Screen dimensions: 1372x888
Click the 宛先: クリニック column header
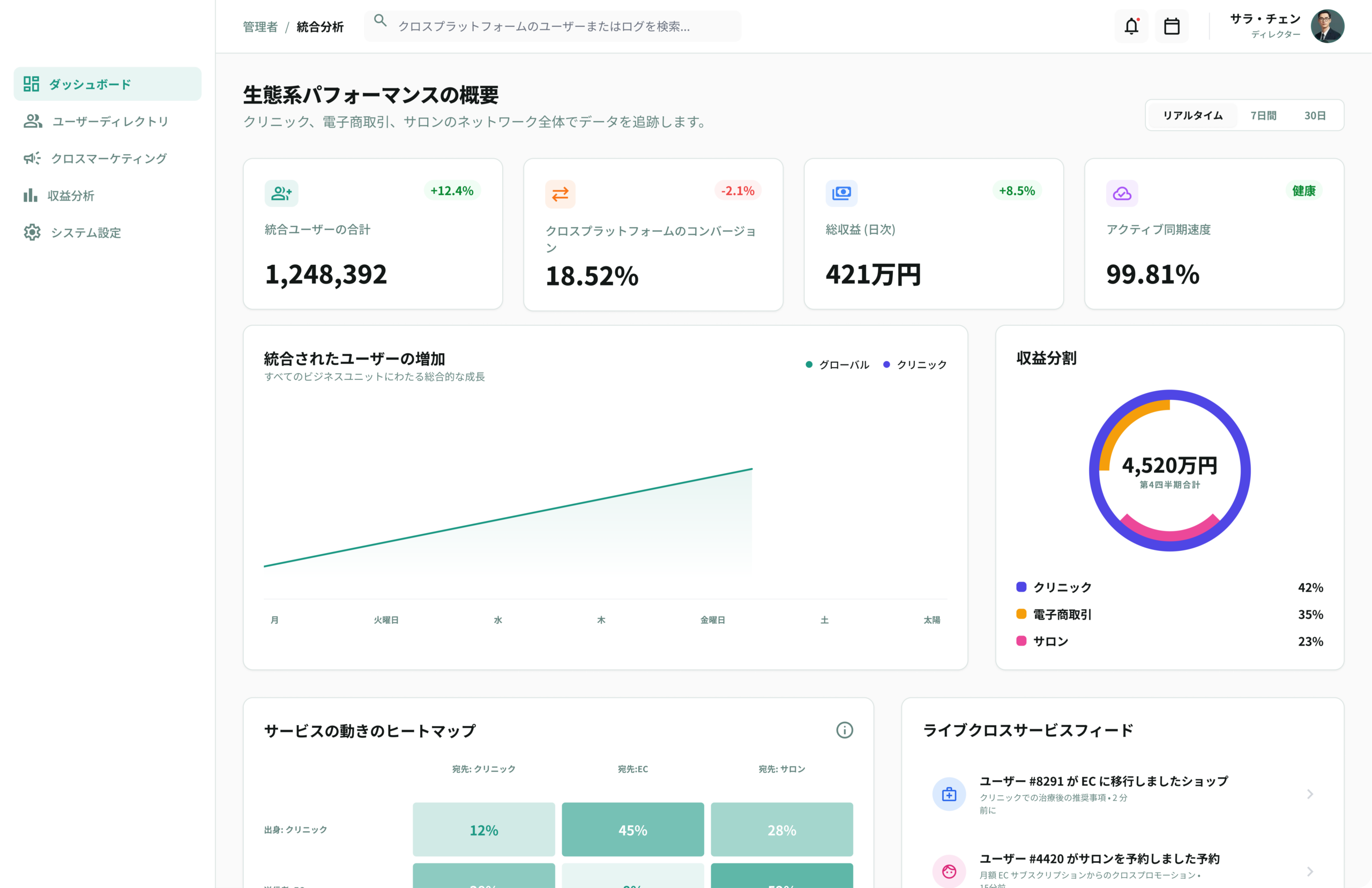point(483,768)
